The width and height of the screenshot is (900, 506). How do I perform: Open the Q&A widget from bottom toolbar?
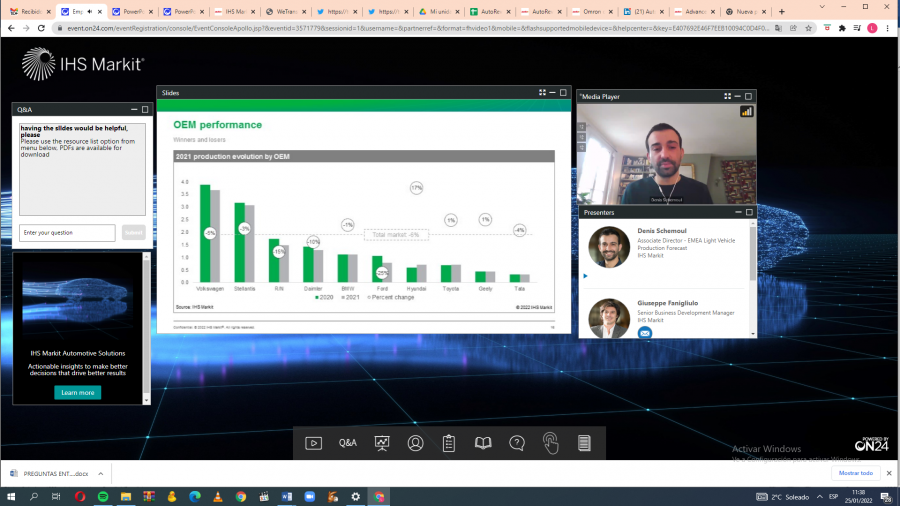[x=348, y=443]
